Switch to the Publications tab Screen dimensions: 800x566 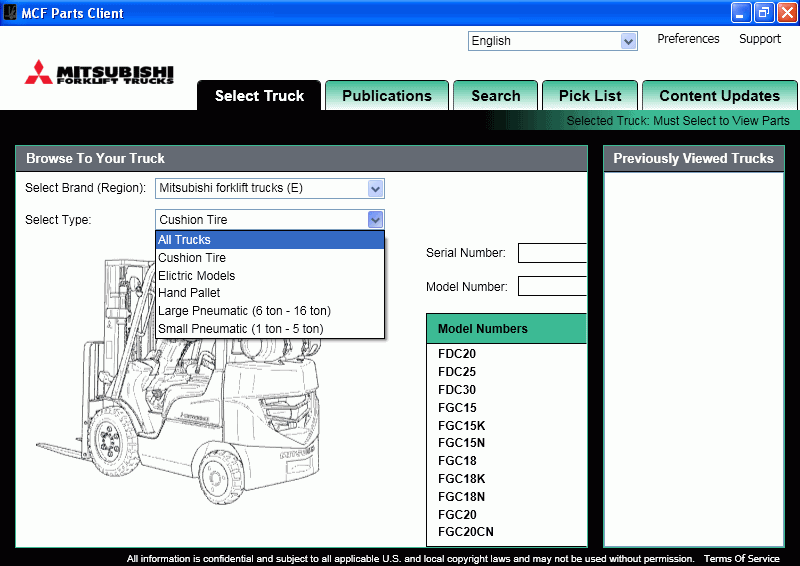click(387, 95)
